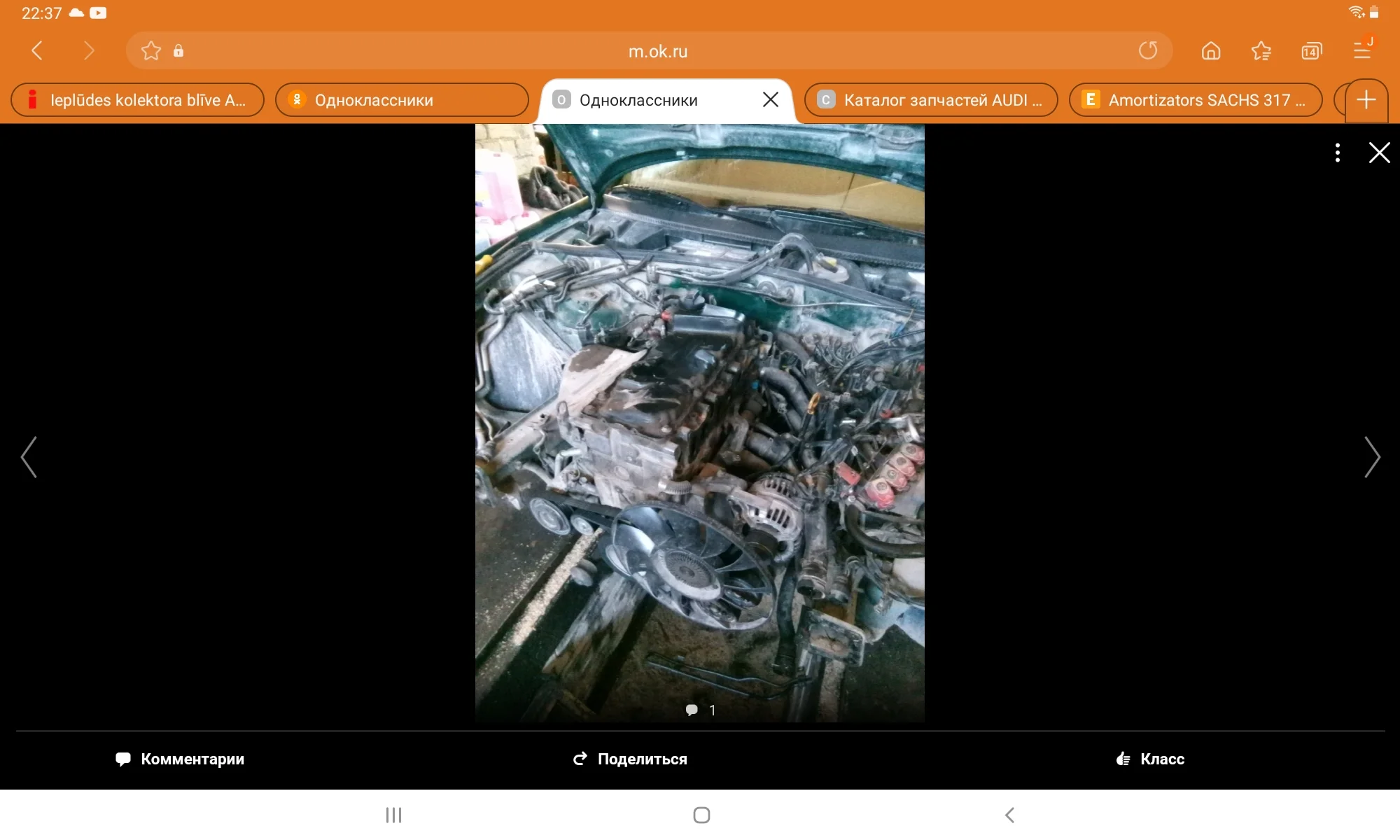The image size is (1400, 840).
Task: Go back using the navigation back arrow
Action: [38, 50]
